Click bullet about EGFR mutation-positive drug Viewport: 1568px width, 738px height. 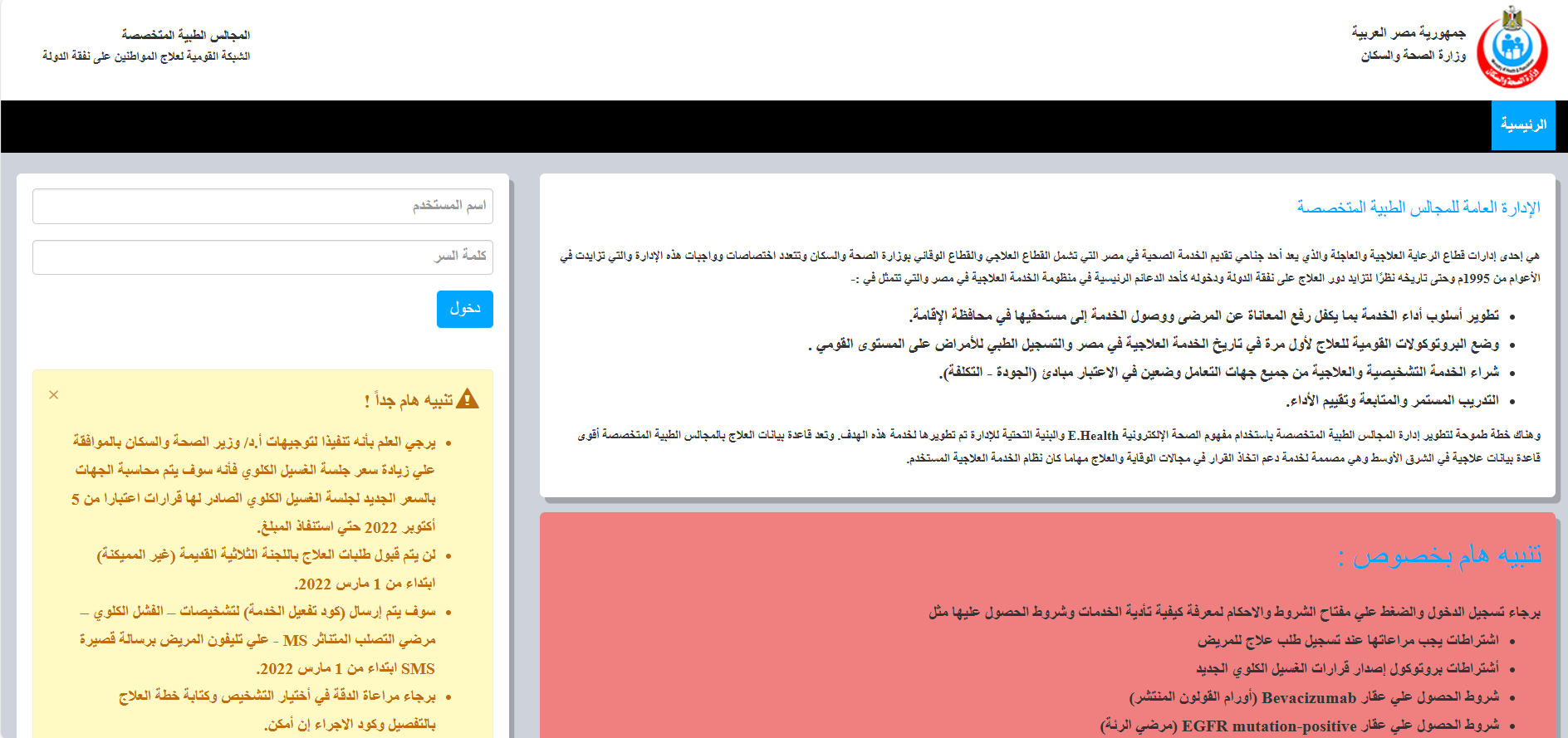point(1300,726)
